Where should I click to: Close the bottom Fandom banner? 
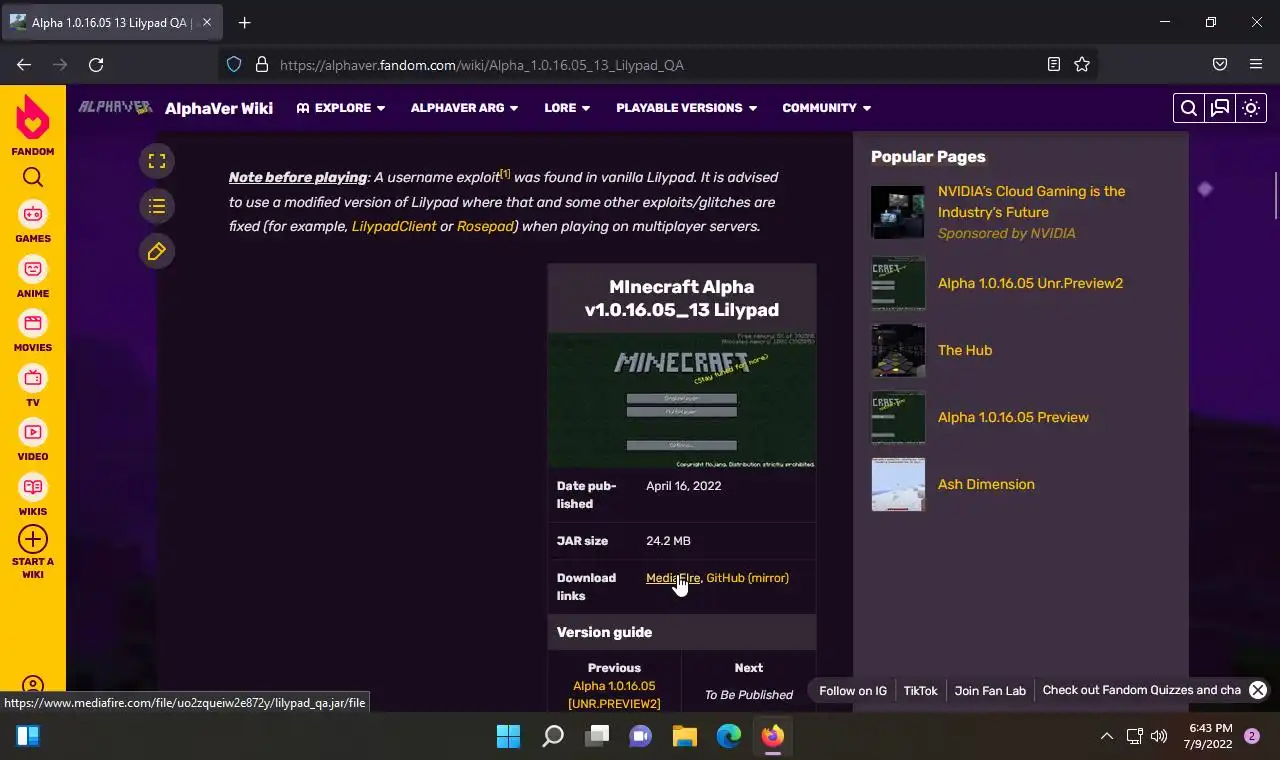[x=1258, y=690]
